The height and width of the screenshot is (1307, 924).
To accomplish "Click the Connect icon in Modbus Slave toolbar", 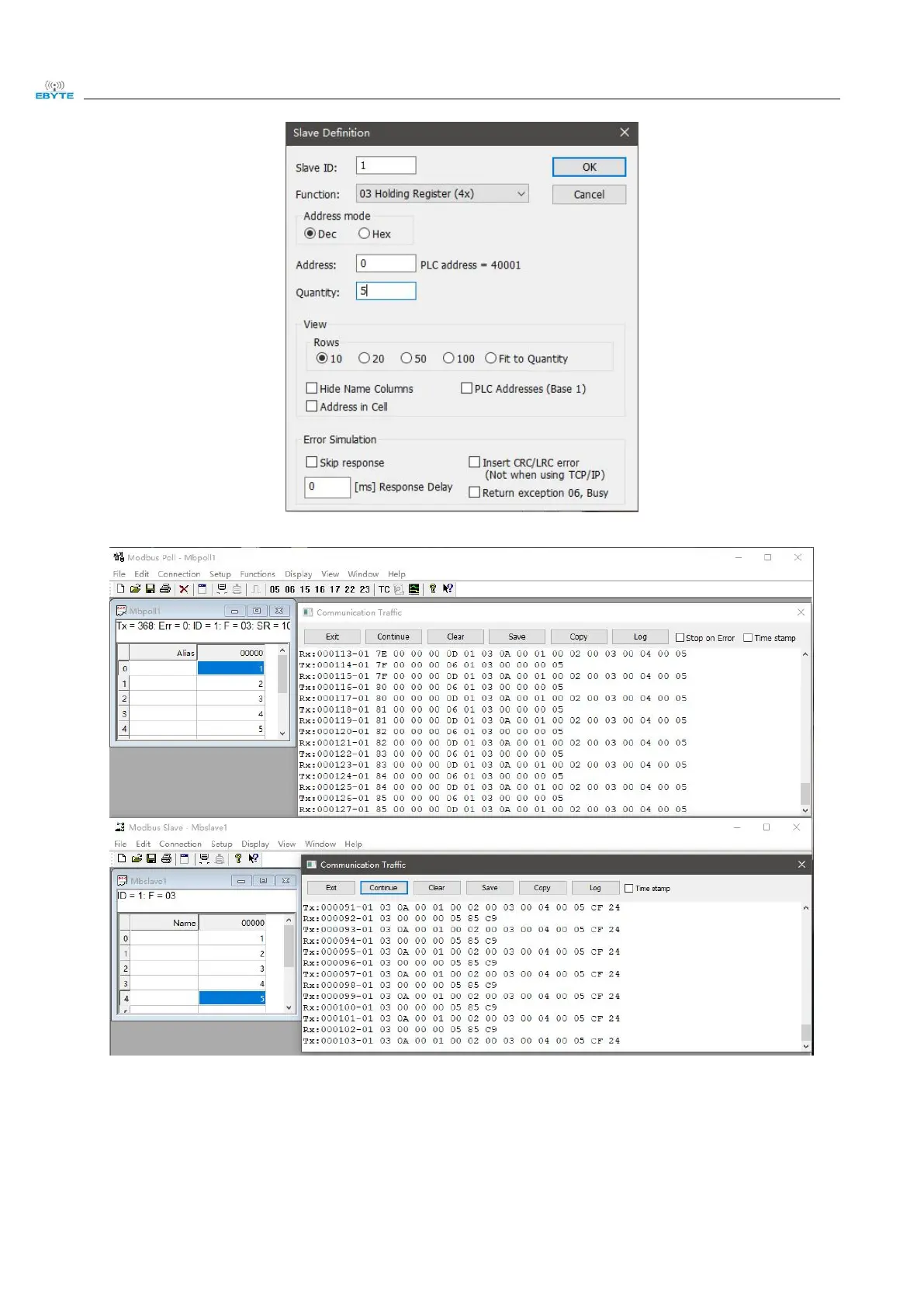I will click(204, 858).
